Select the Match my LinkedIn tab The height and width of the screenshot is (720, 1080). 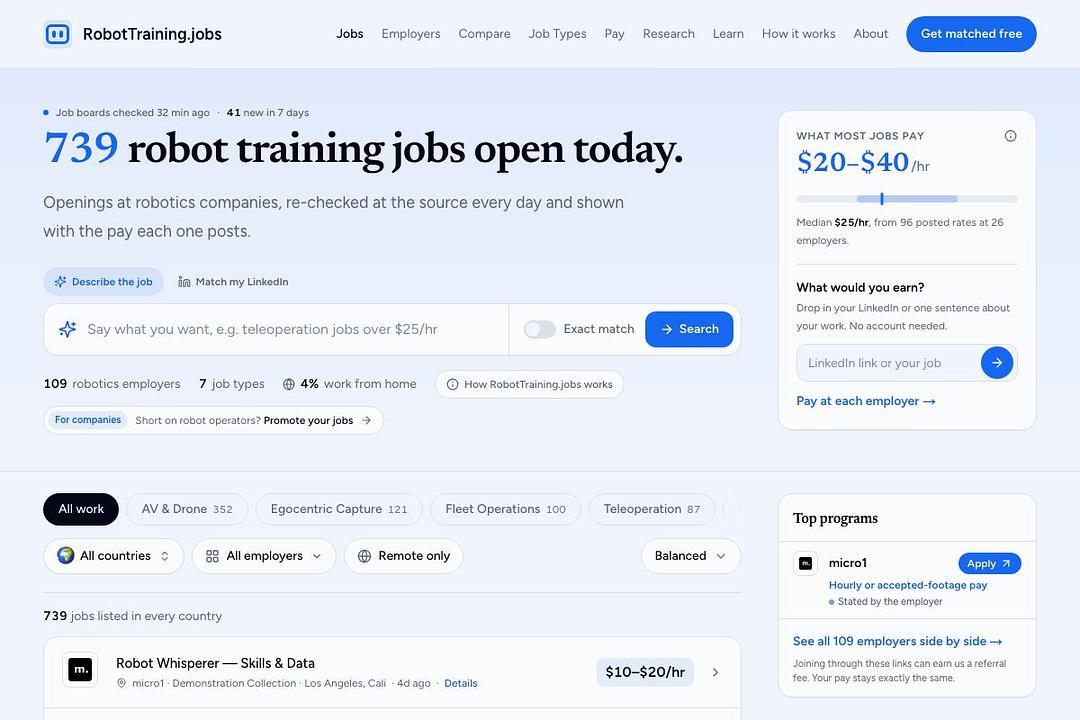pyautogui.click(x=233, y=282)
